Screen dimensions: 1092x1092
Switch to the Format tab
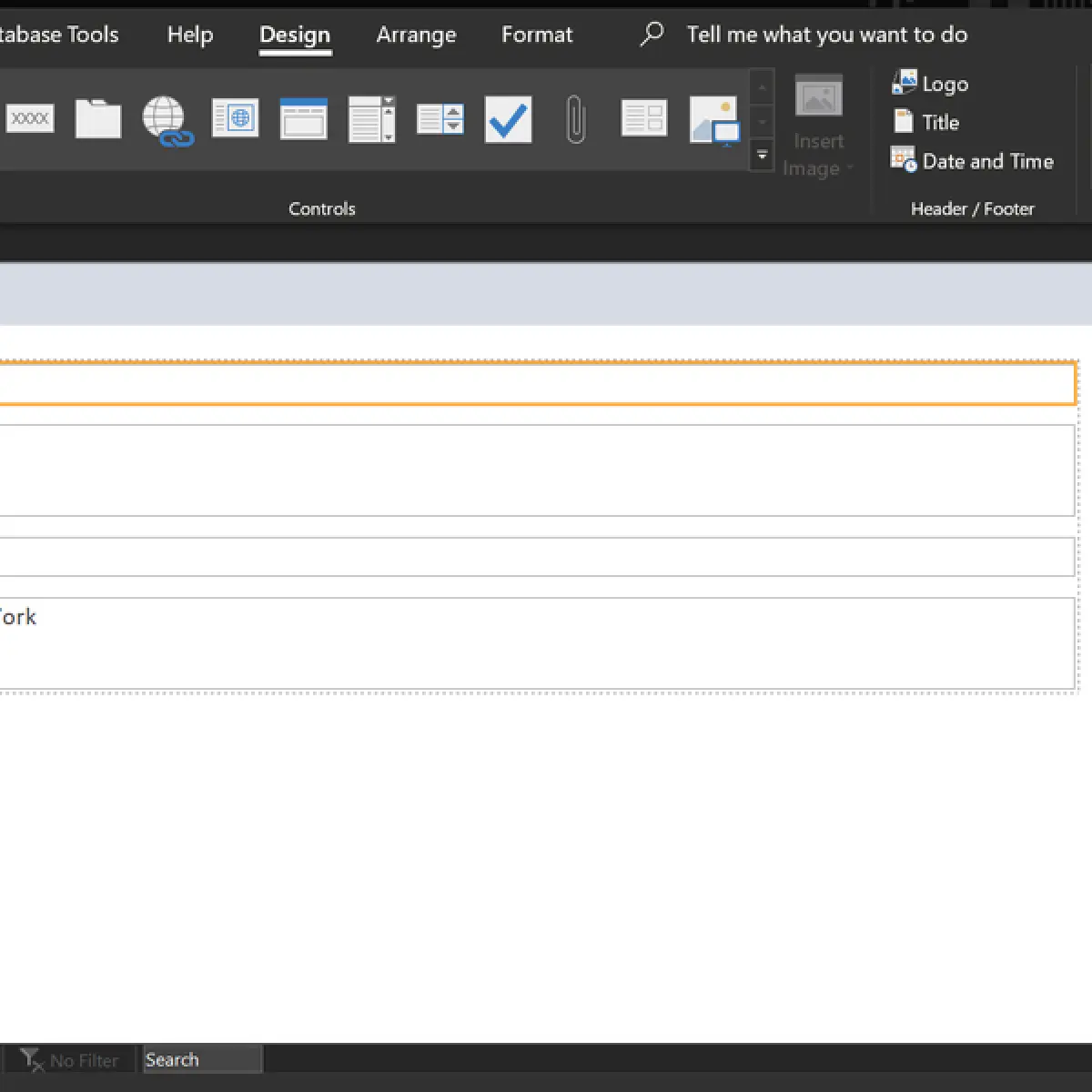(x=537, y=35)
